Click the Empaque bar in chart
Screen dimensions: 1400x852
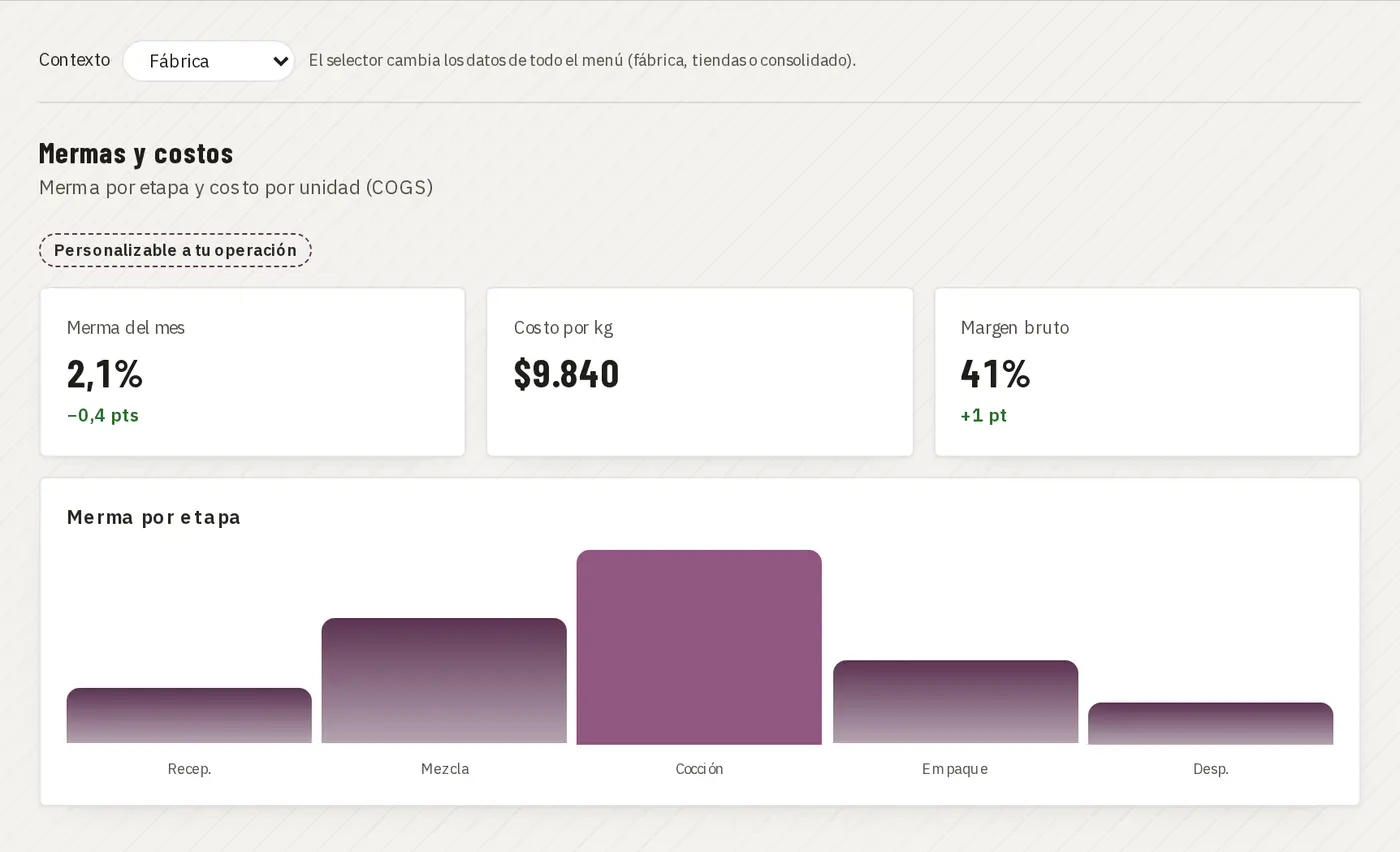[x=955, y=702]
